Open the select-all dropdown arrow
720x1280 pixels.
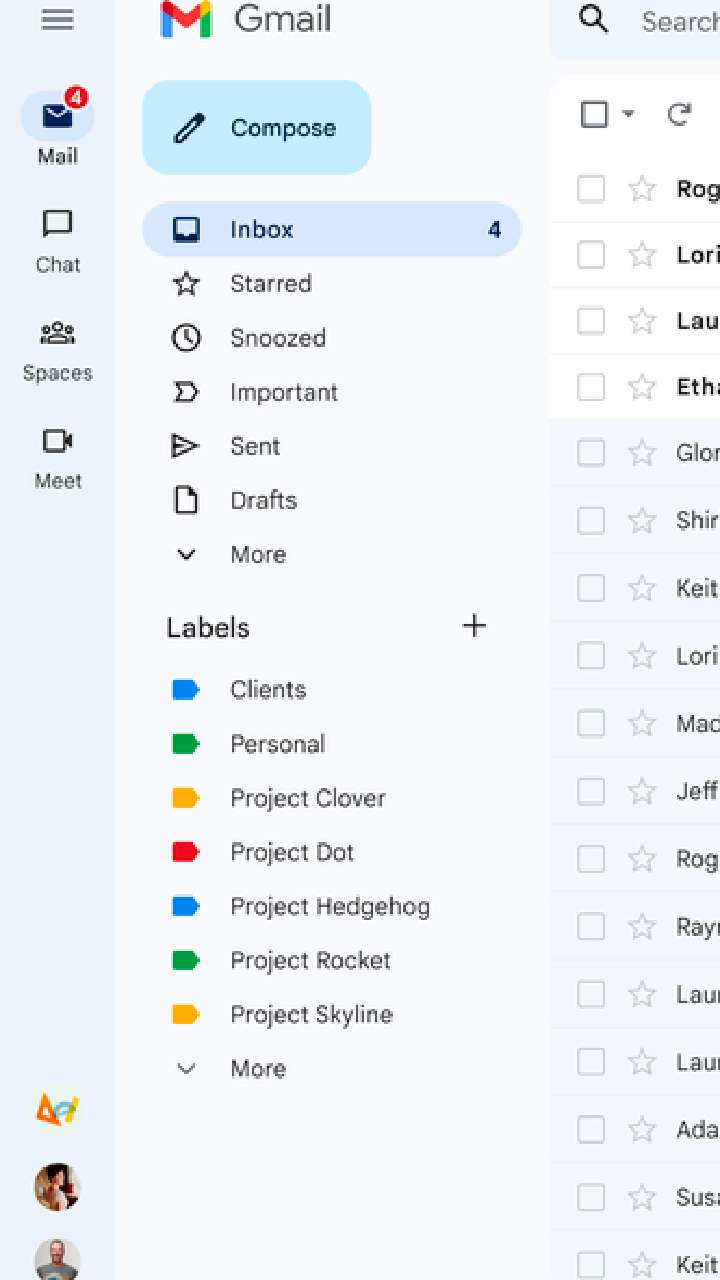click(x=628, y=114)
